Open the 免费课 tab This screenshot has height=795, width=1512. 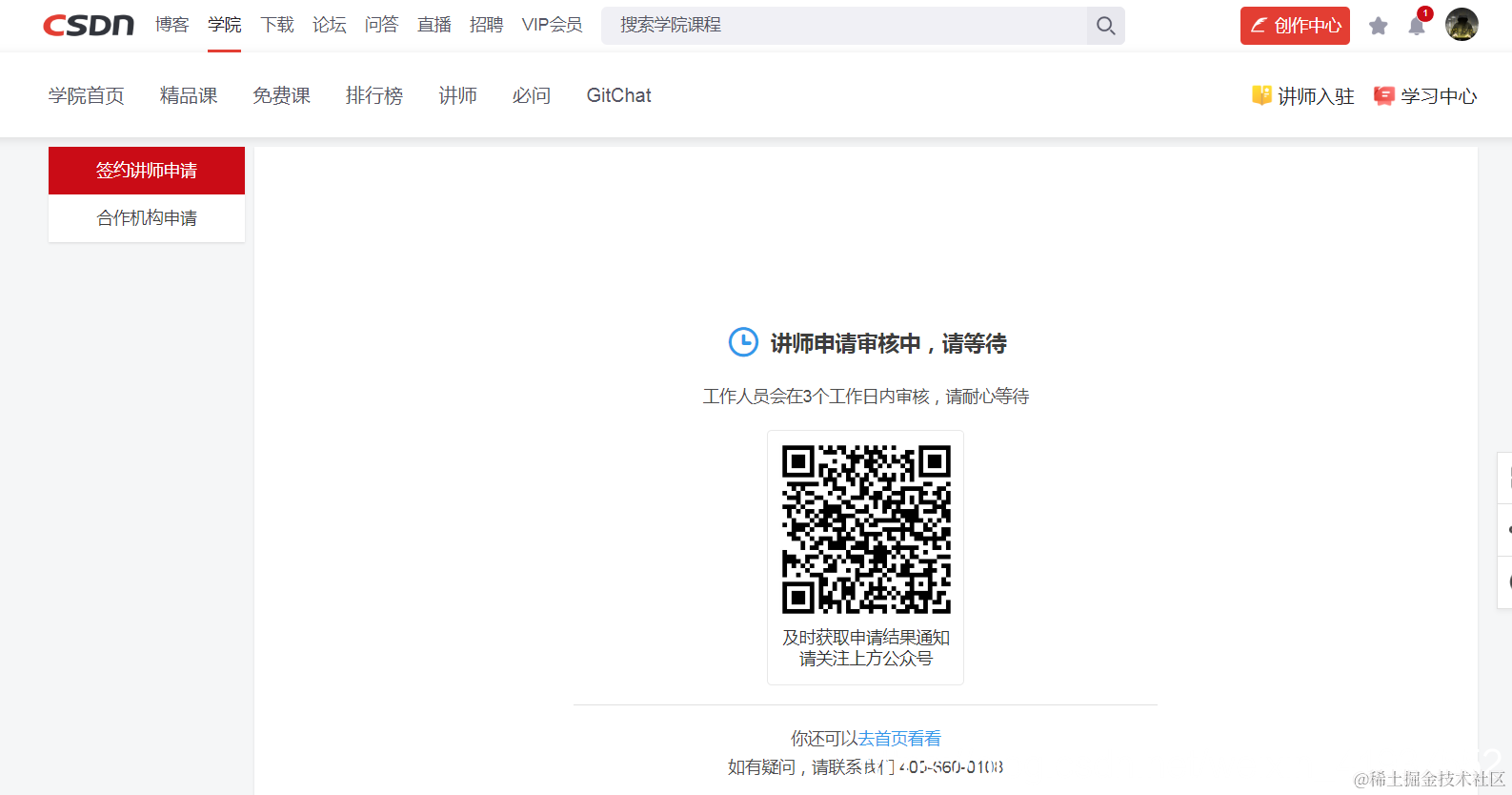pyautogui.click(x=282, y=95)
